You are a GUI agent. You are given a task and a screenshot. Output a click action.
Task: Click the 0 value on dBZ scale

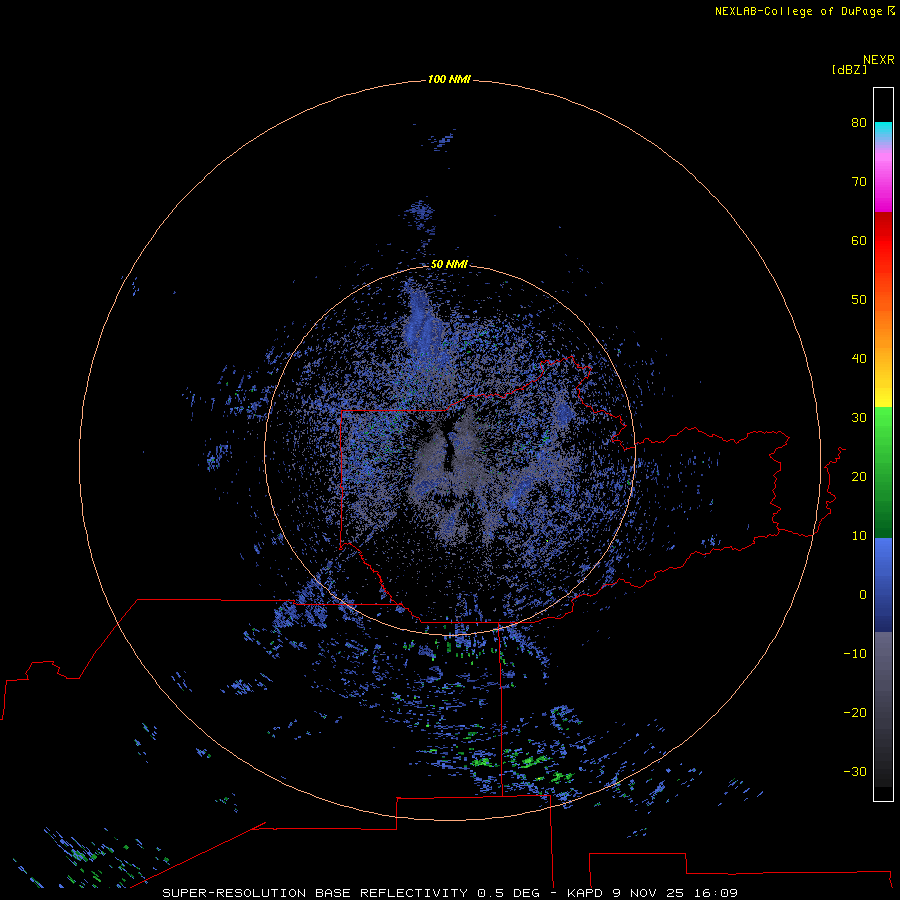863,595
